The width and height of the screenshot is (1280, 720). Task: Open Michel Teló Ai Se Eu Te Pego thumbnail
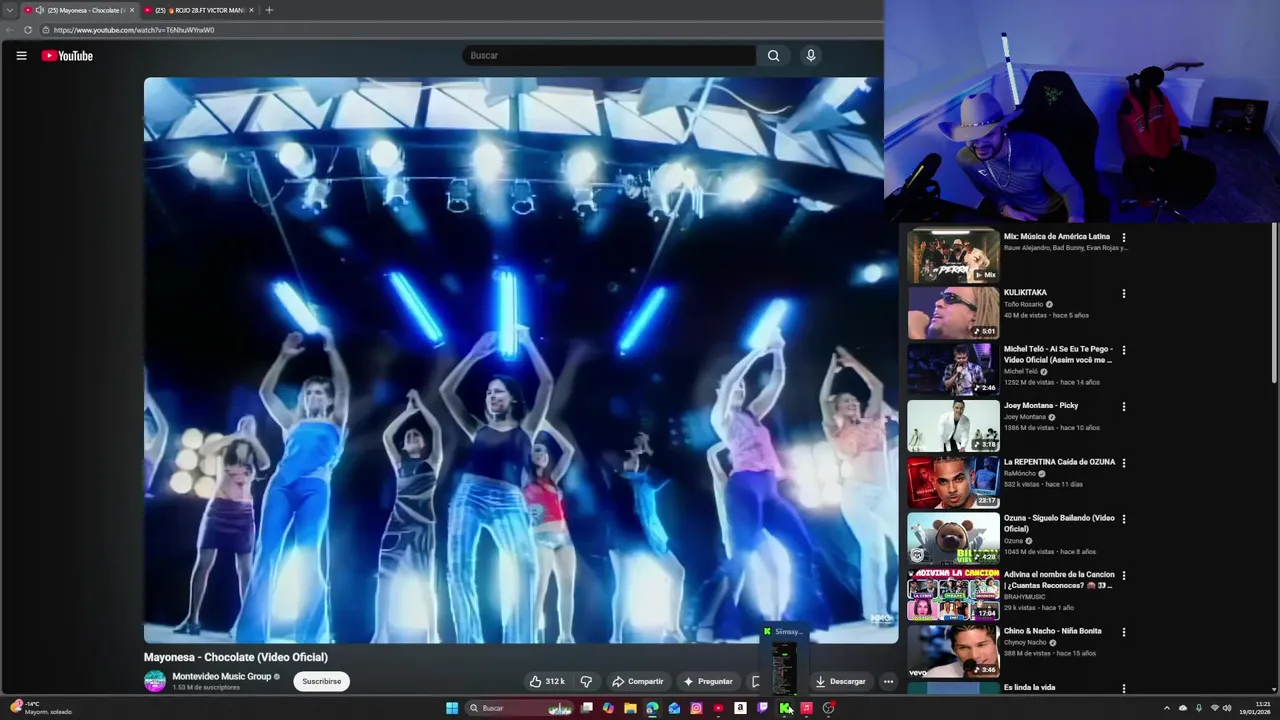click(953, 369)
